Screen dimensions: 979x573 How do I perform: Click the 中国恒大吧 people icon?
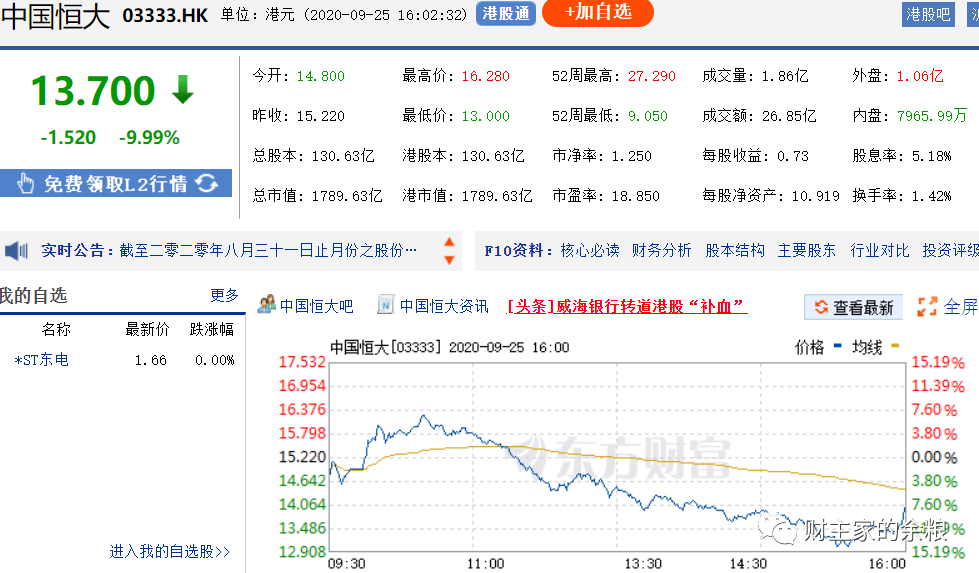click(x=267, y=305)
